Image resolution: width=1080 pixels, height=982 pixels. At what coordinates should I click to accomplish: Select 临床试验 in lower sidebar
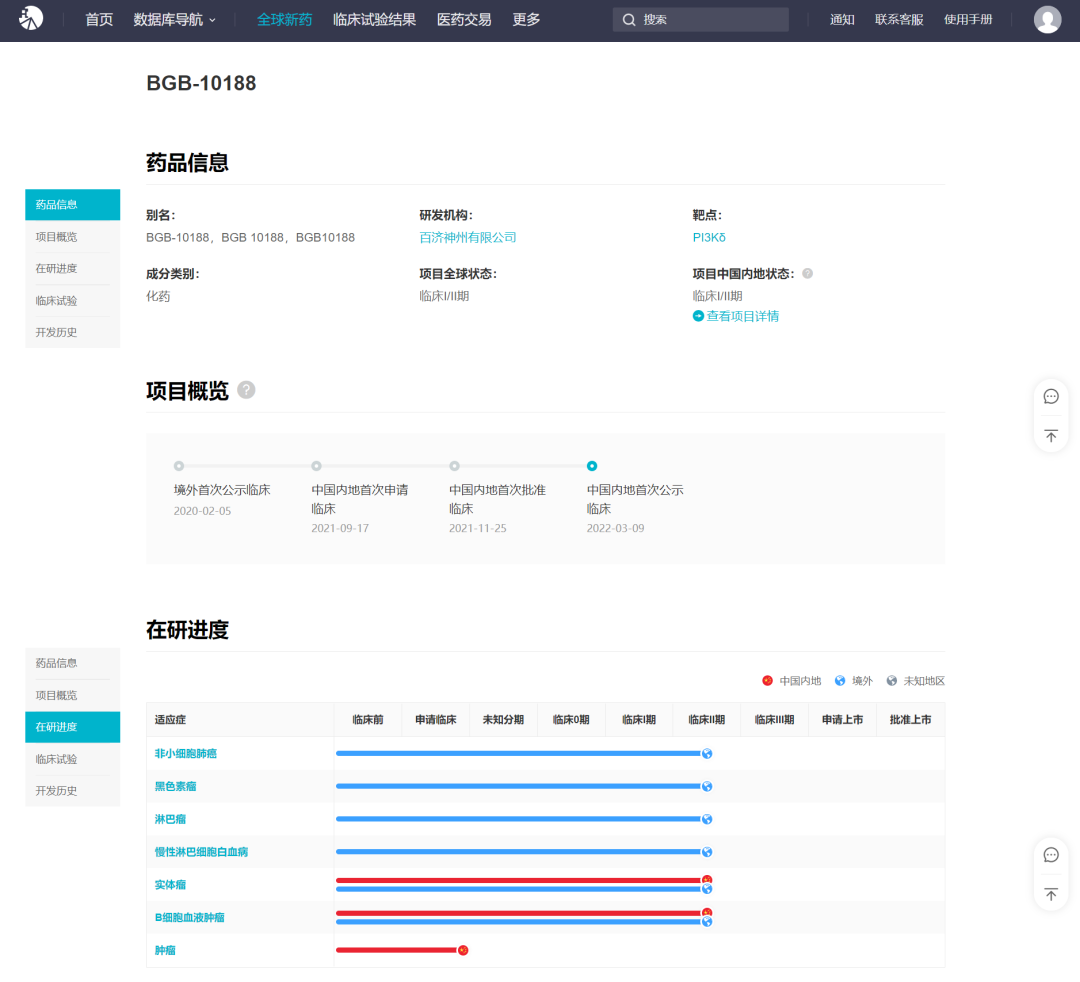pyautogui.click(x=72, y=760)
